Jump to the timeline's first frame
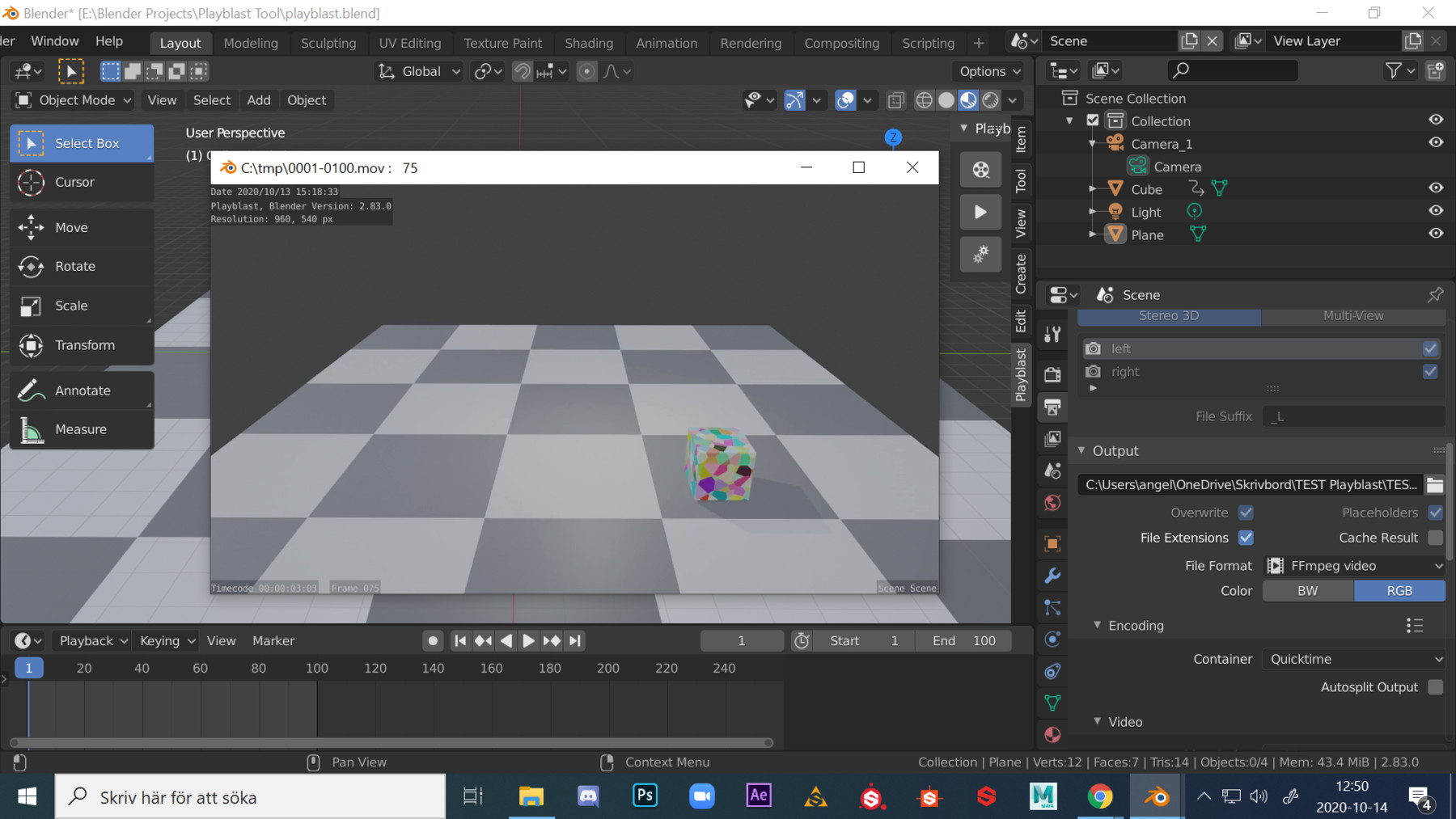 460,641
